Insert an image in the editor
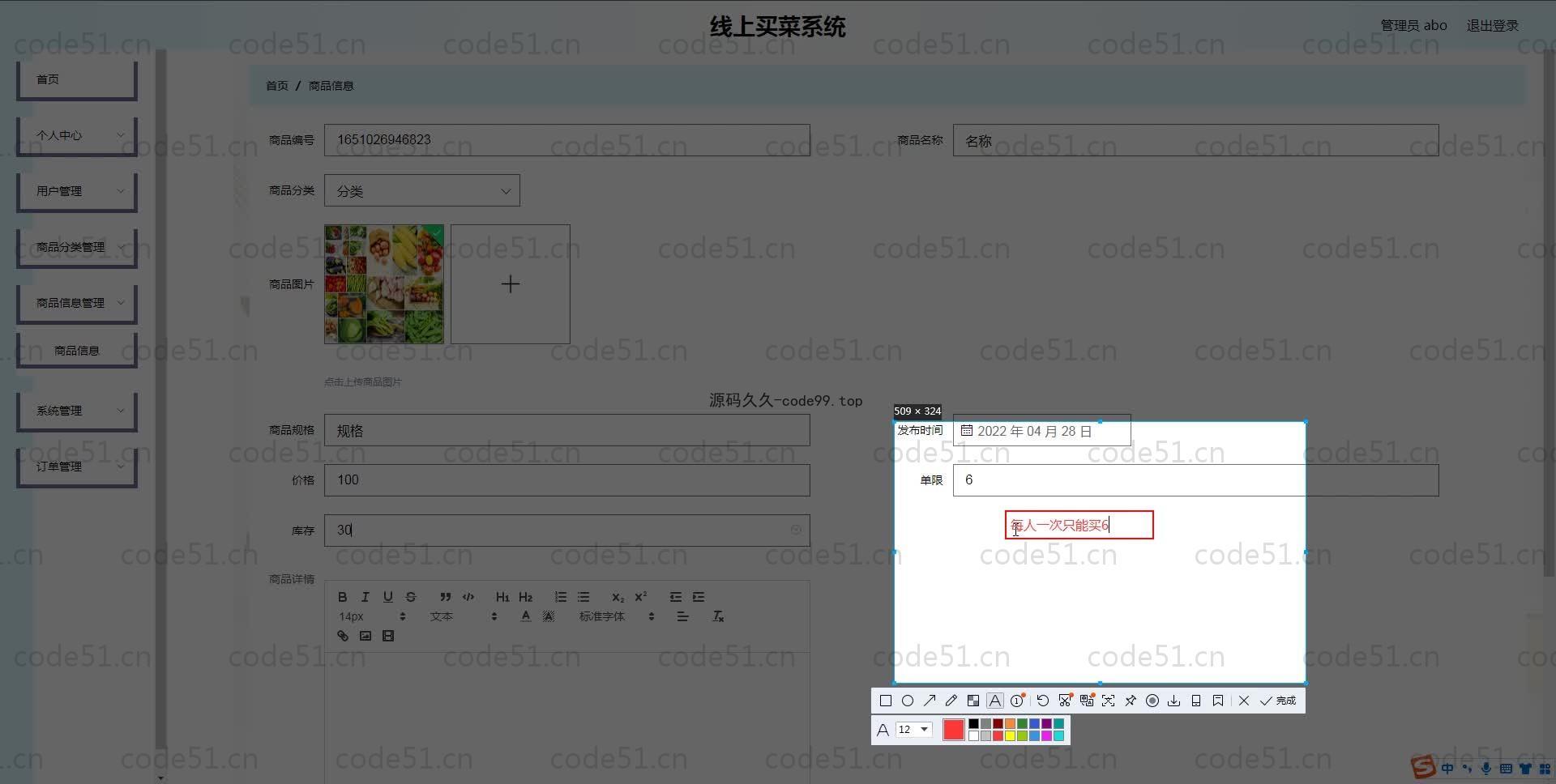The height and width of the screenshot is (784, 1556). pos(365,636)
